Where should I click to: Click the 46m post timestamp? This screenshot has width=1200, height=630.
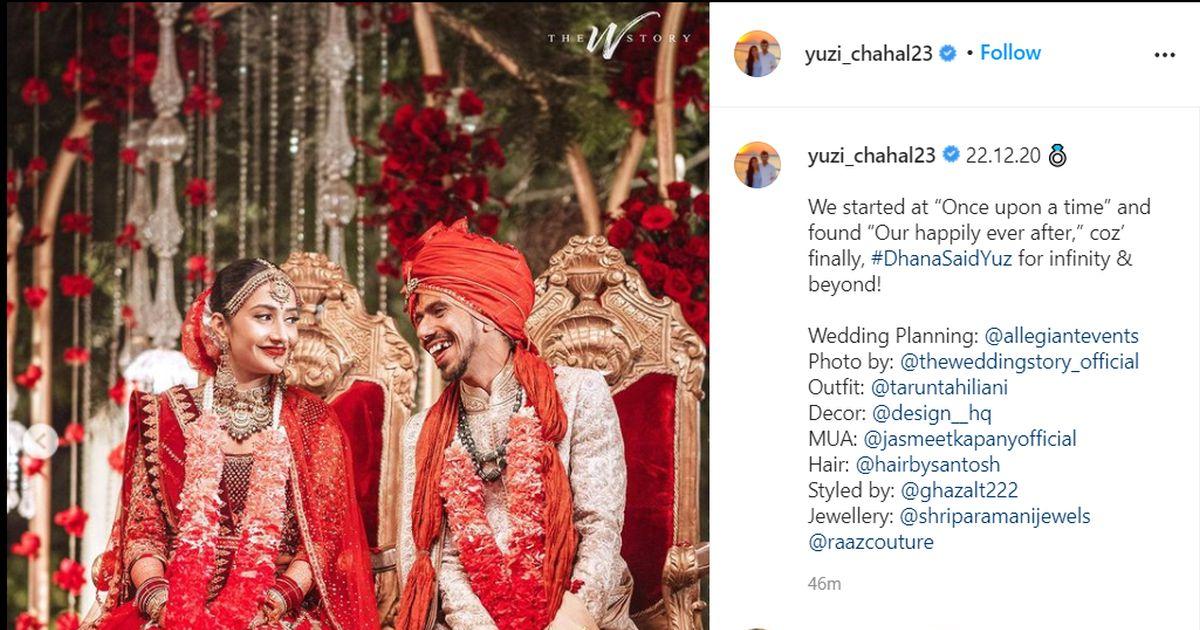[x=824, y=584]
